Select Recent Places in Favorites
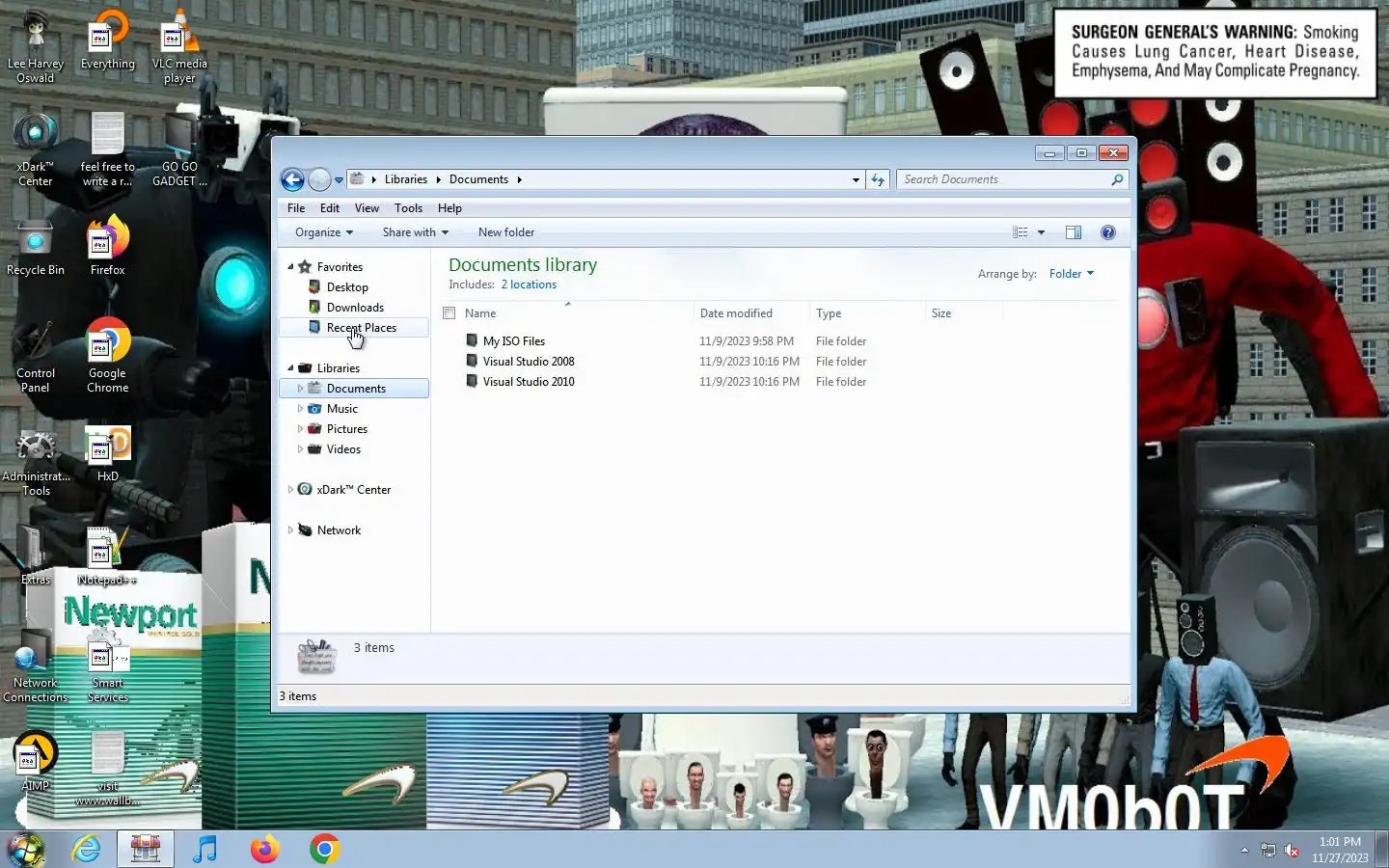This screenshot has width=1389, height=868. coord(353,328)
